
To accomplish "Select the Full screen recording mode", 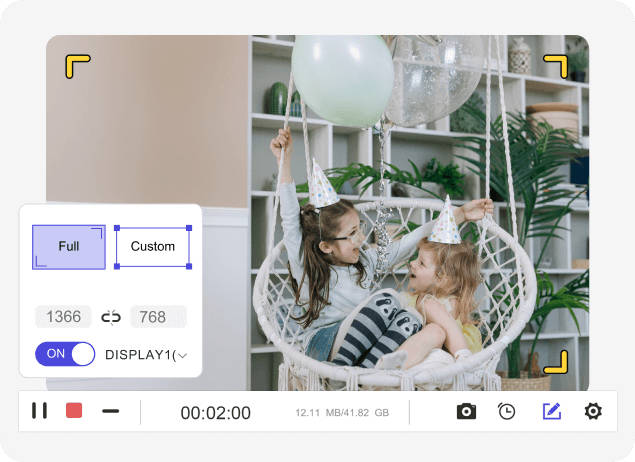I will tap(69, 247).
